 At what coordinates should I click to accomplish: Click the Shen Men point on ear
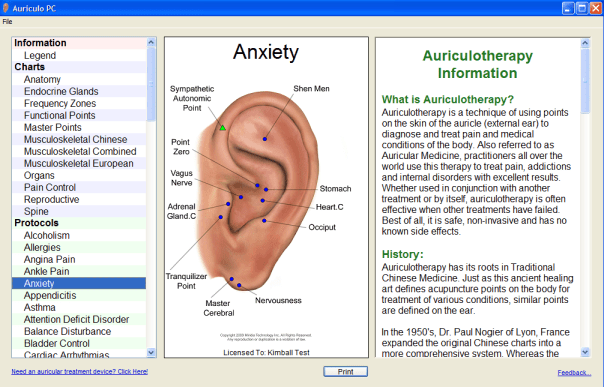pyautogui.click(x=265, y=139)
